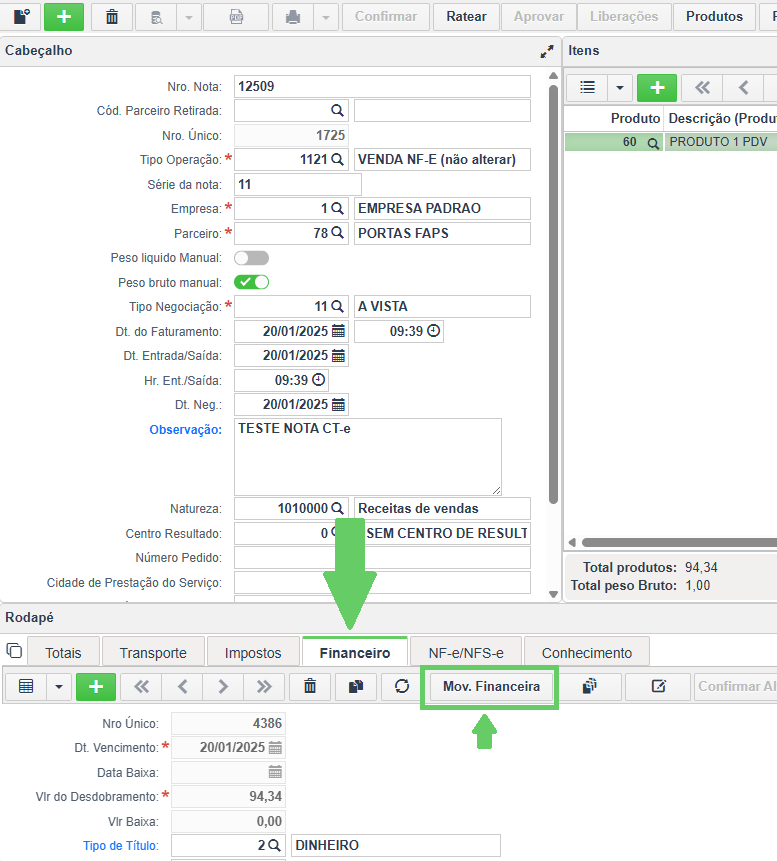Click the trash delete icon in top toolbar

[x=111, y=16]
